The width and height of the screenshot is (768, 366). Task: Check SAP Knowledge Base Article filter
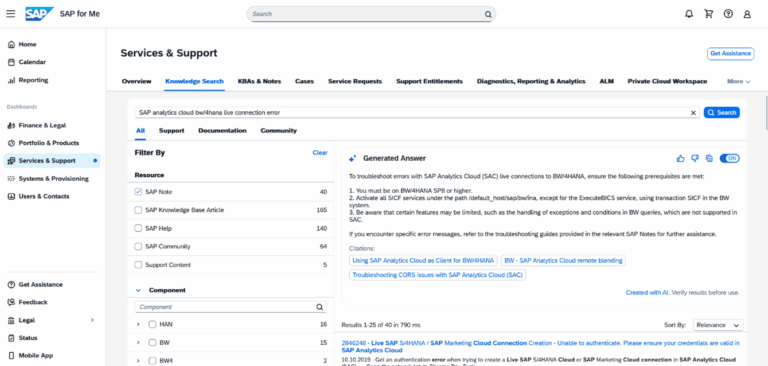(x=138, y=210)
